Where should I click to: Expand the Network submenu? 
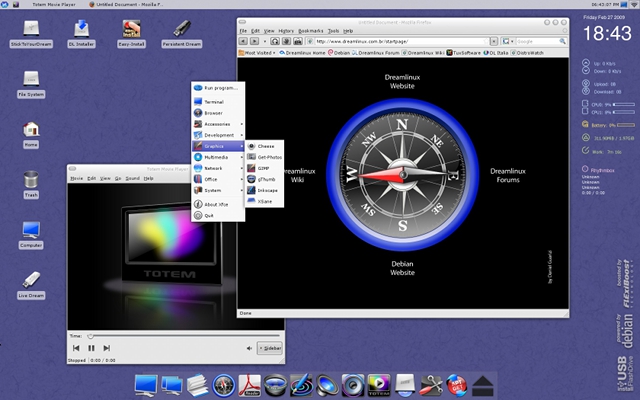coord(218,168)
